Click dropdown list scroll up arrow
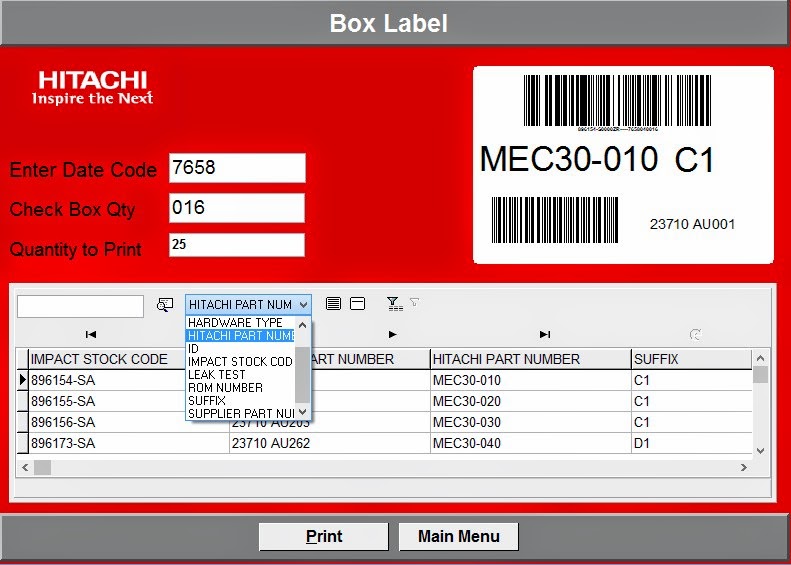This screenshot has width=791, height=565. (303, 325)
